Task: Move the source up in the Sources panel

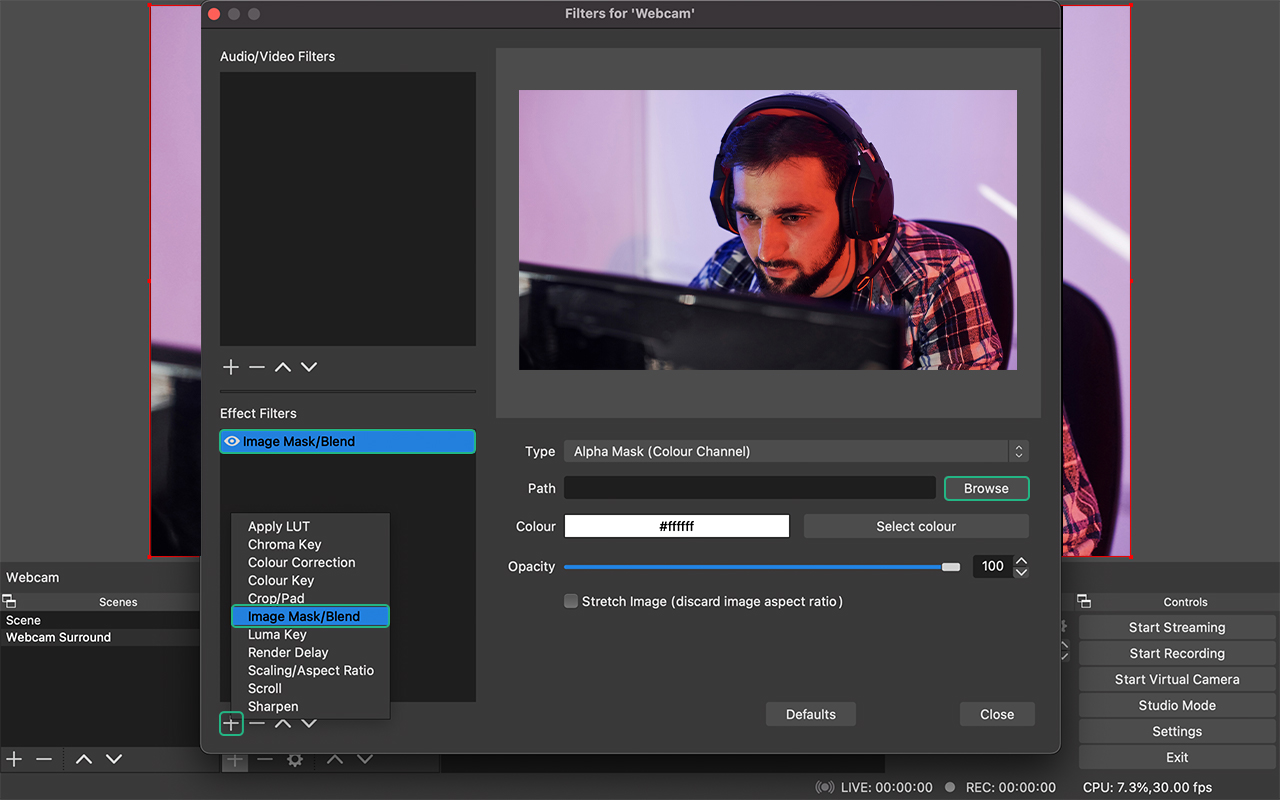Action: tap(335, 760)
